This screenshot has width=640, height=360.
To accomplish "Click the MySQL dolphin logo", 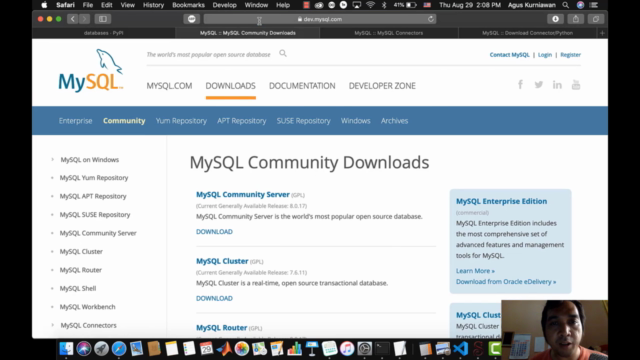I will [91, 71].
